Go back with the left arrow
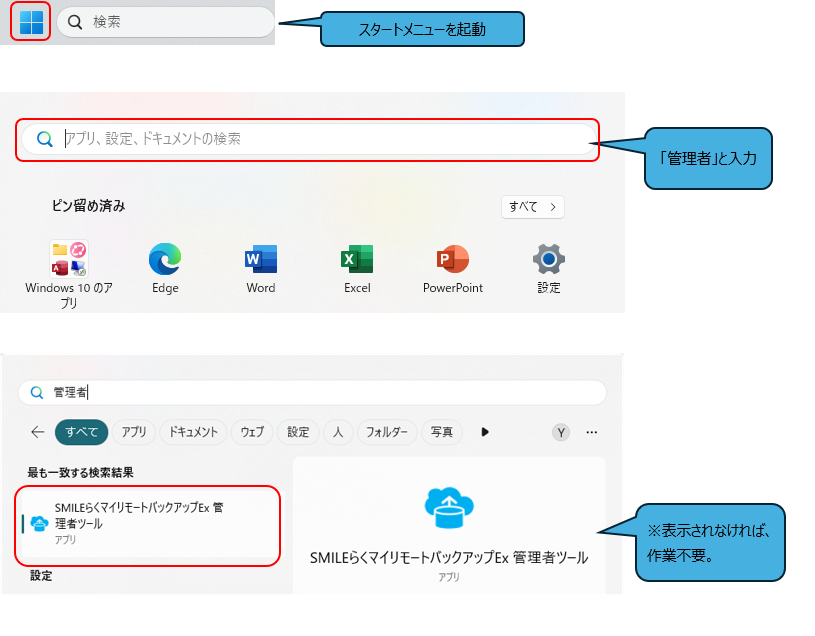Image resolution: width=815 pixels, height=636 pixels. (x=37, y=432)
